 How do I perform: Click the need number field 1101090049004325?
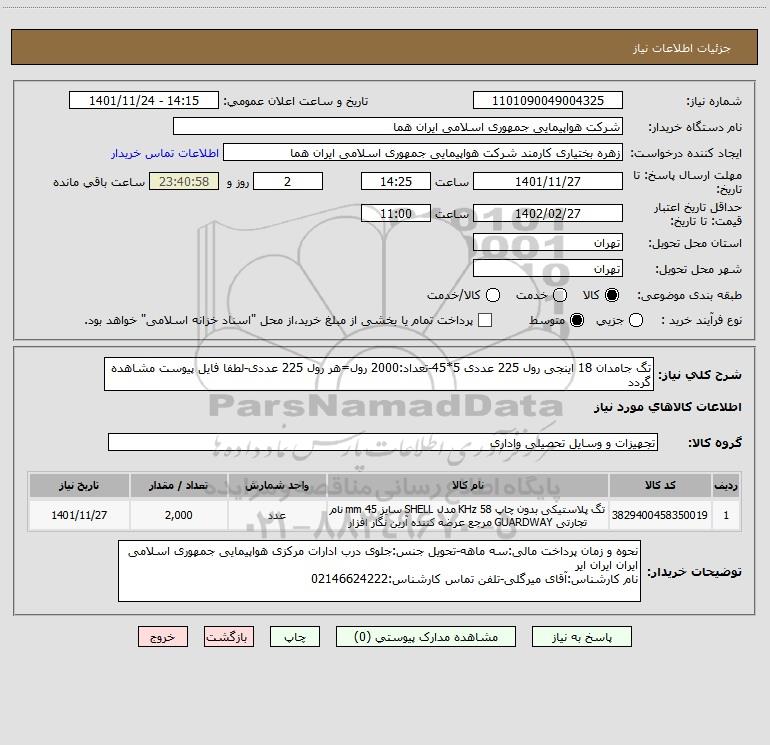(548, 101)
